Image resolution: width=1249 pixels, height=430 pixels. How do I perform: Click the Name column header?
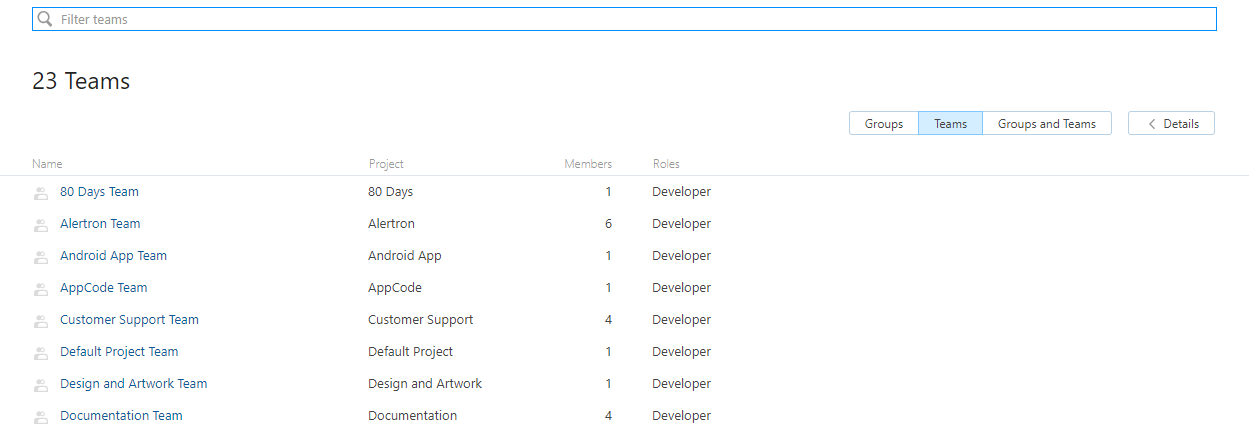(x=47, y=164)
